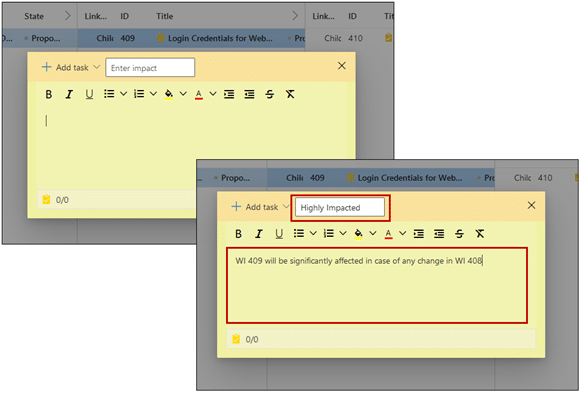Open Add task dropdown in upper note
Screen dimensions: 581x393
click(97, 67)
